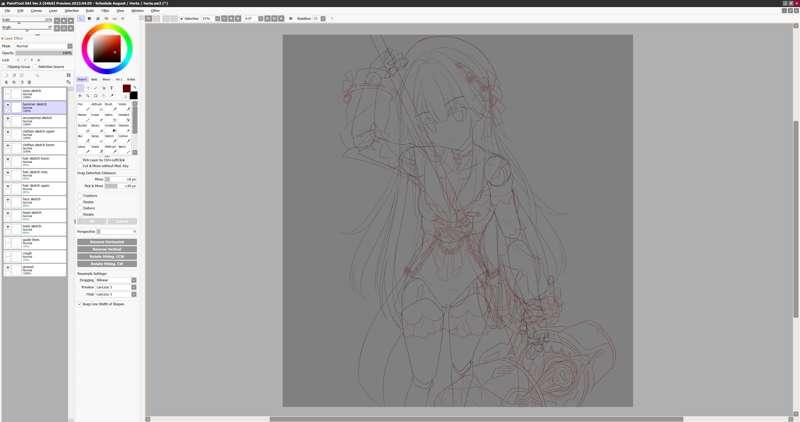Viewport: 800px width, 422px height.
Task: Select the hair sketch mid layer
Action: point(35,175)
